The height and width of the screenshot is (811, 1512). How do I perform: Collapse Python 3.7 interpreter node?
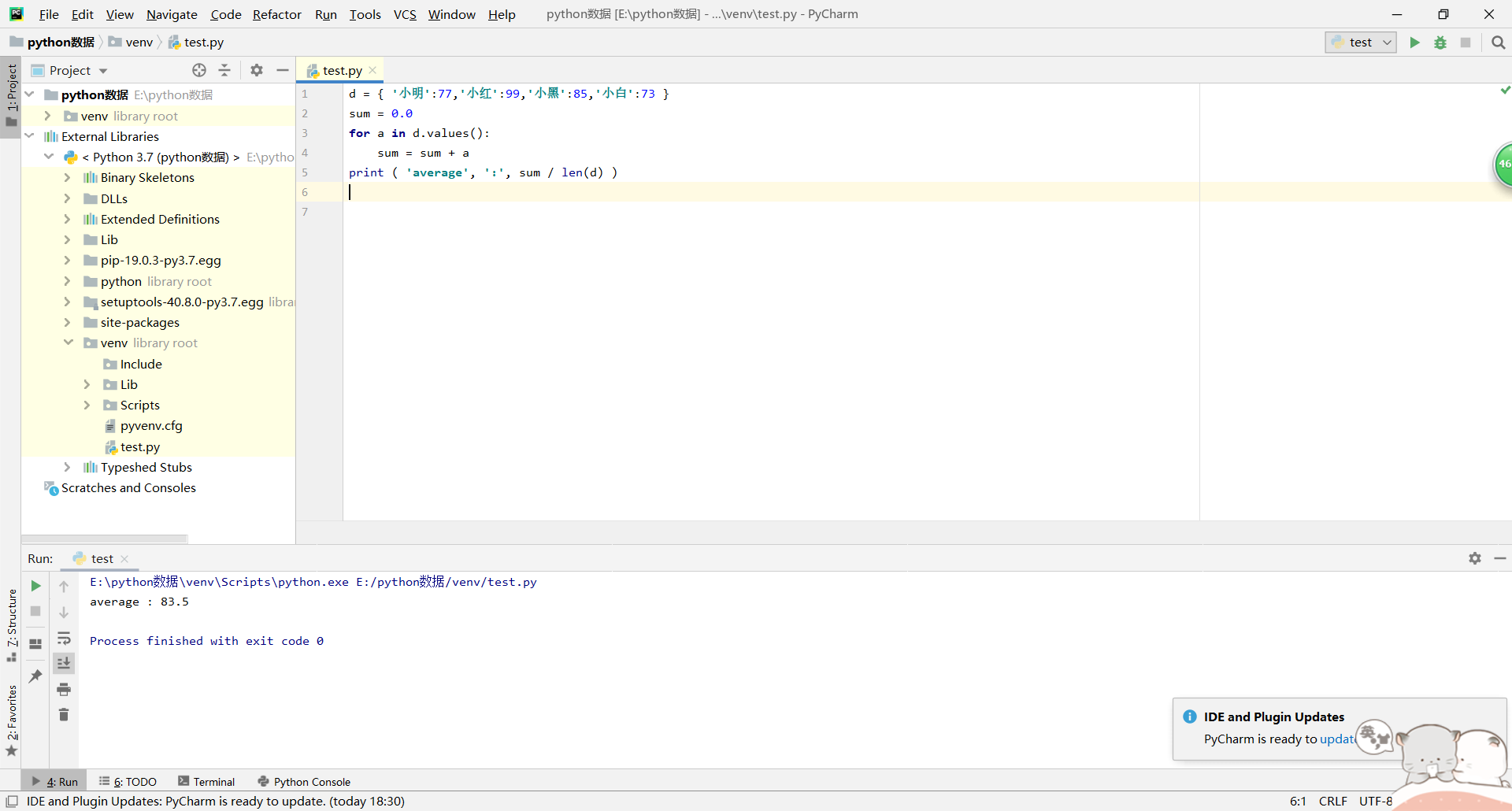tap(48, 157)
